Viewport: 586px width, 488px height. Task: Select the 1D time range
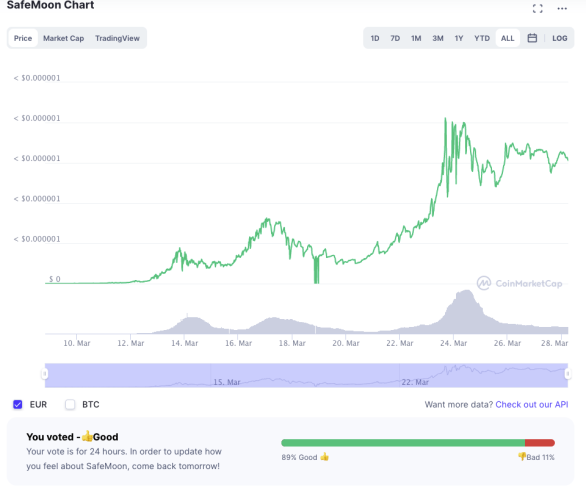[x=375, y=38]
